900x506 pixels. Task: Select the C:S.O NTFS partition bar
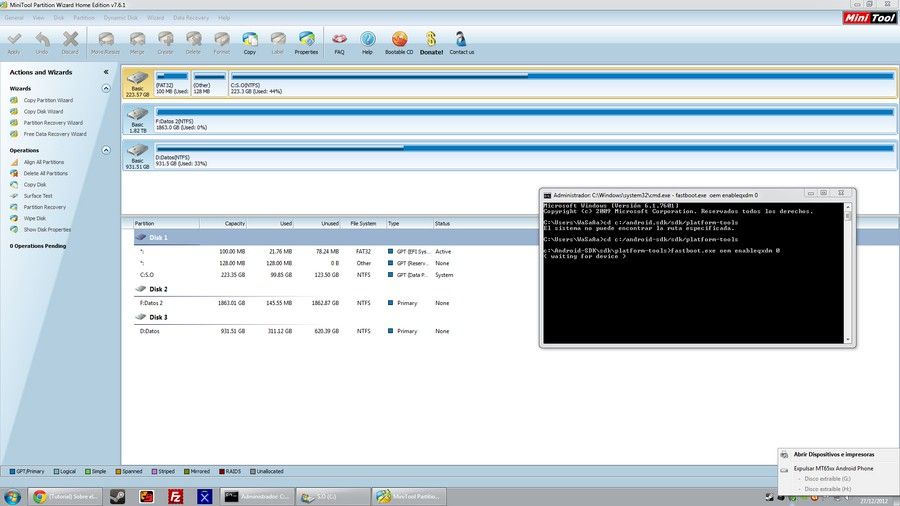[562, 83]
